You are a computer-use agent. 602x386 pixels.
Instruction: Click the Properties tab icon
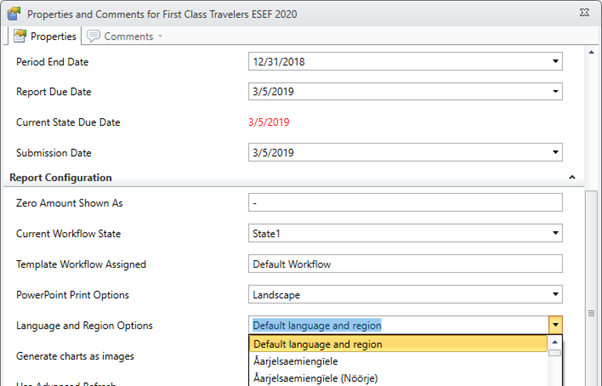[x=20, y=36]
